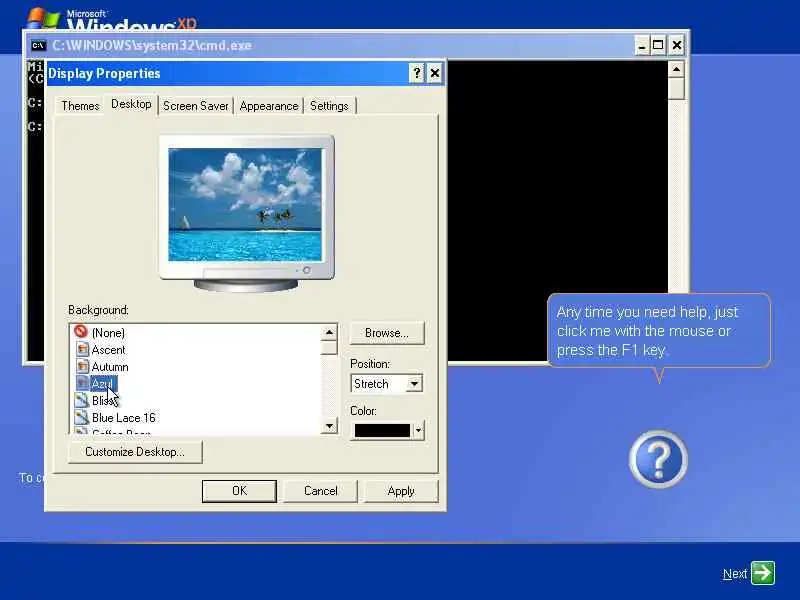Click the Azul wallpaper file icon
Screen dimensions: 800x600
tap(82, 383)
